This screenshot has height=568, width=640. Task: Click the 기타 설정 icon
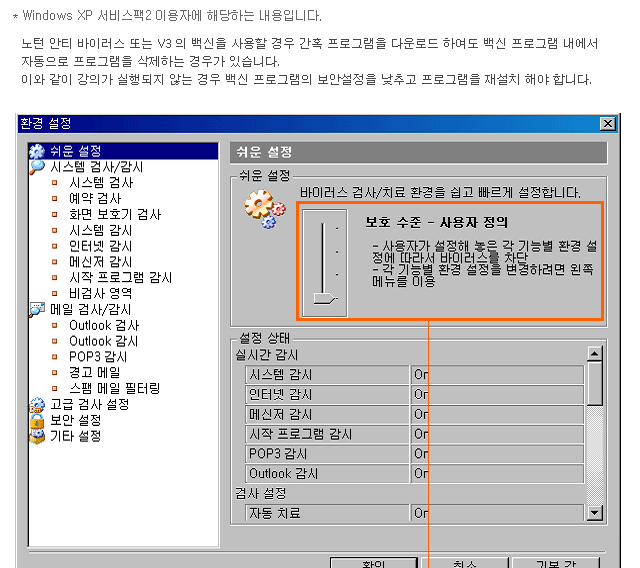(37, 437)
